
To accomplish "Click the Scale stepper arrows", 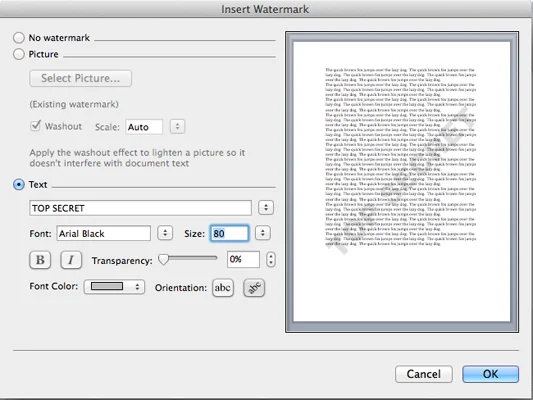I will coord(177,127).
